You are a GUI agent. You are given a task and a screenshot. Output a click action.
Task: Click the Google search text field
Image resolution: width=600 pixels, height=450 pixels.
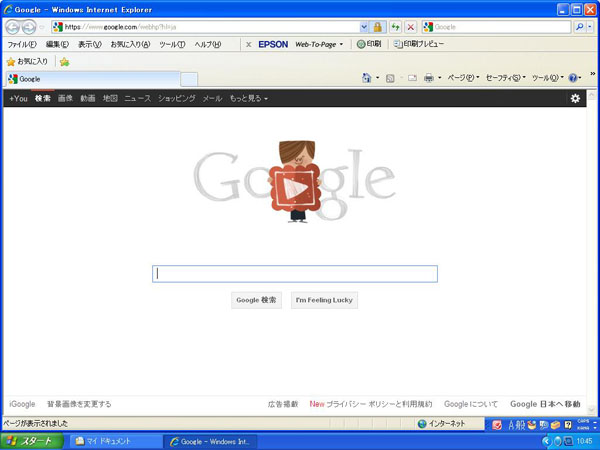coord(295,274)
